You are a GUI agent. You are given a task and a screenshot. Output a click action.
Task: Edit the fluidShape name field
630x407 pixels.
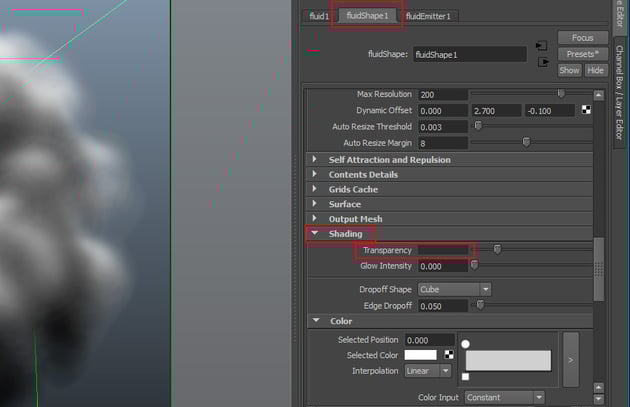click(x=470, y=54)
